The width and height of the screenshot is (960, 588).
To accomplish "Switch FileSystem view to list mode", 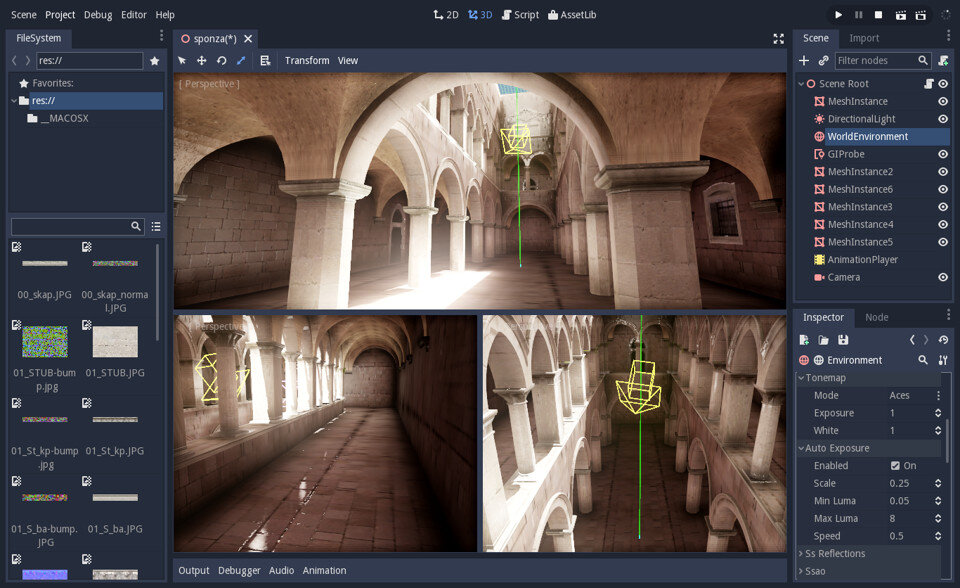I will click(x=156, y=227).
